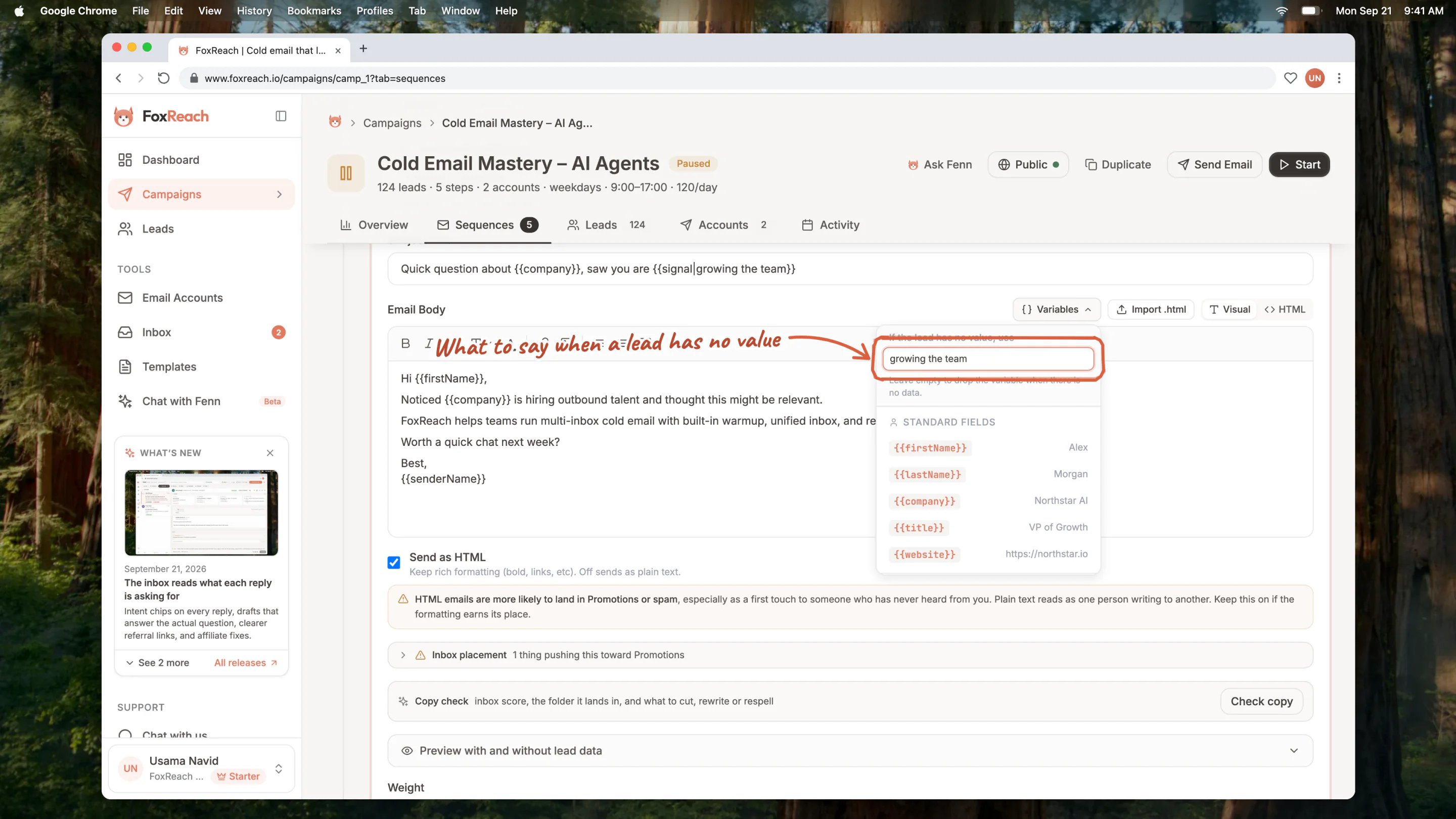The height and width of the screenshot is (819, 1456).
Task: Expand Preview with and without lead data
Action: [x=850, y=751]
